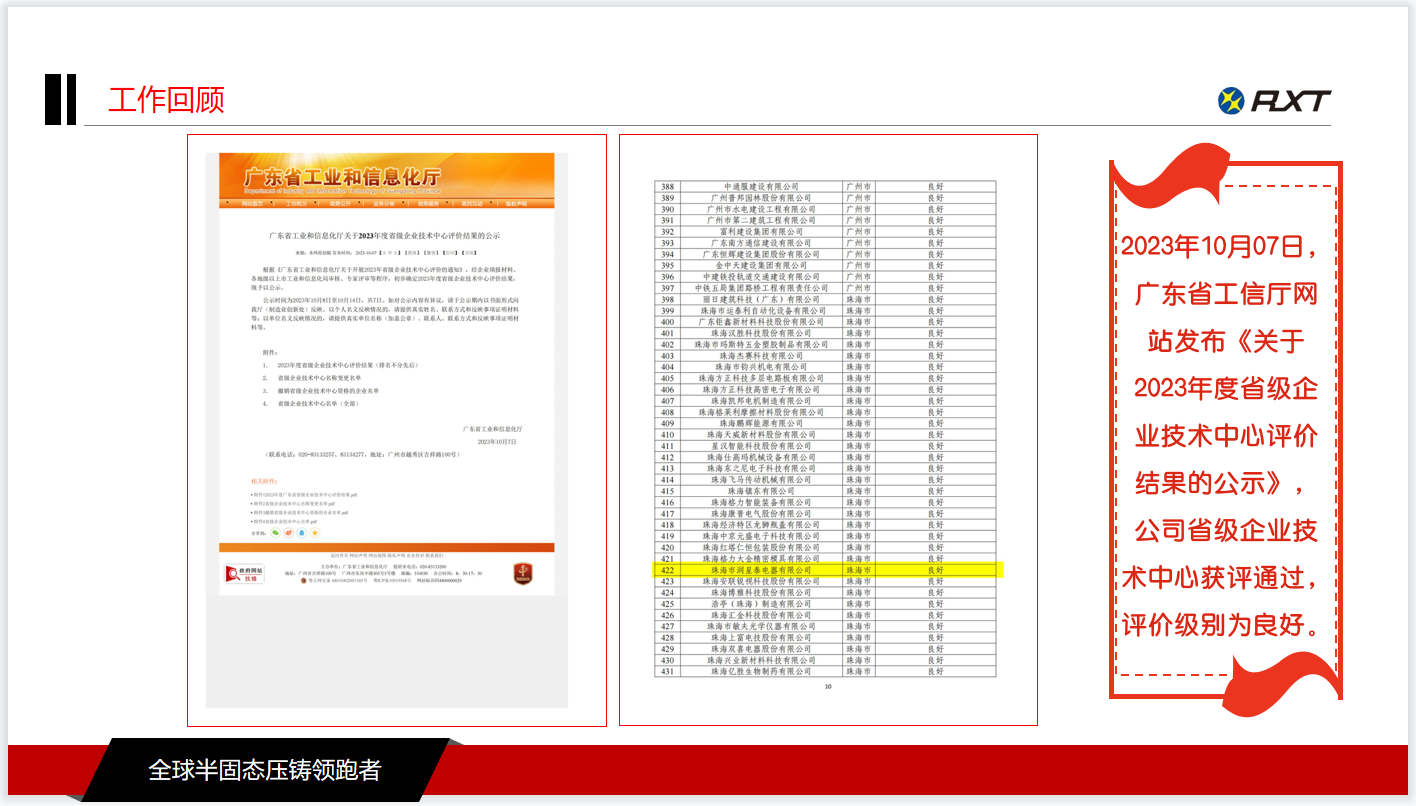Click the table row 珠海康晋电气股份有限公司
This screenshot has height=806, width=1416.
[825, 514]
